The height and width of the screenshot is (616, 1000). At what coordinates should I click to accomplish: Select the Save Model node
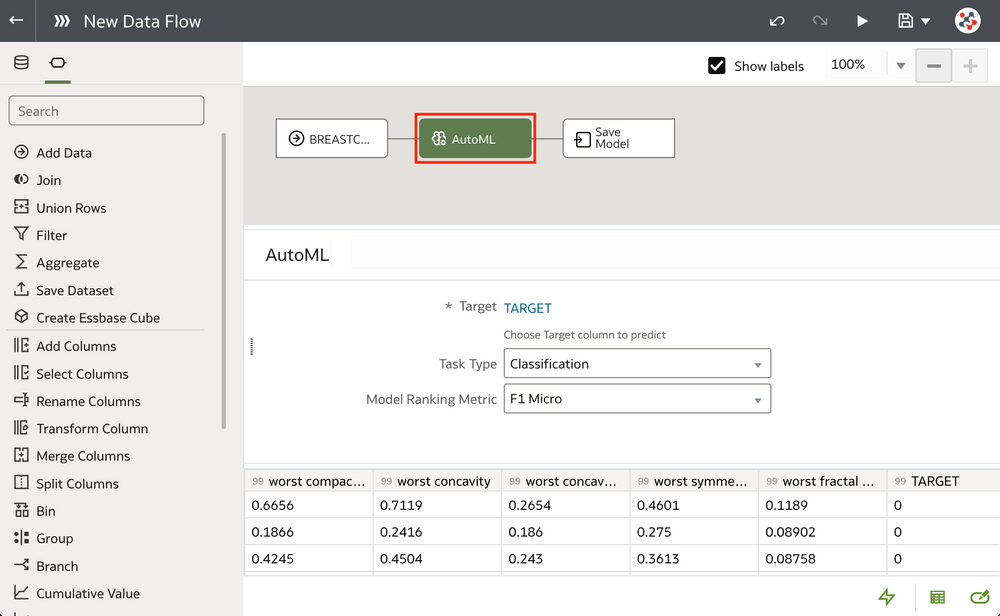(618, 138)
